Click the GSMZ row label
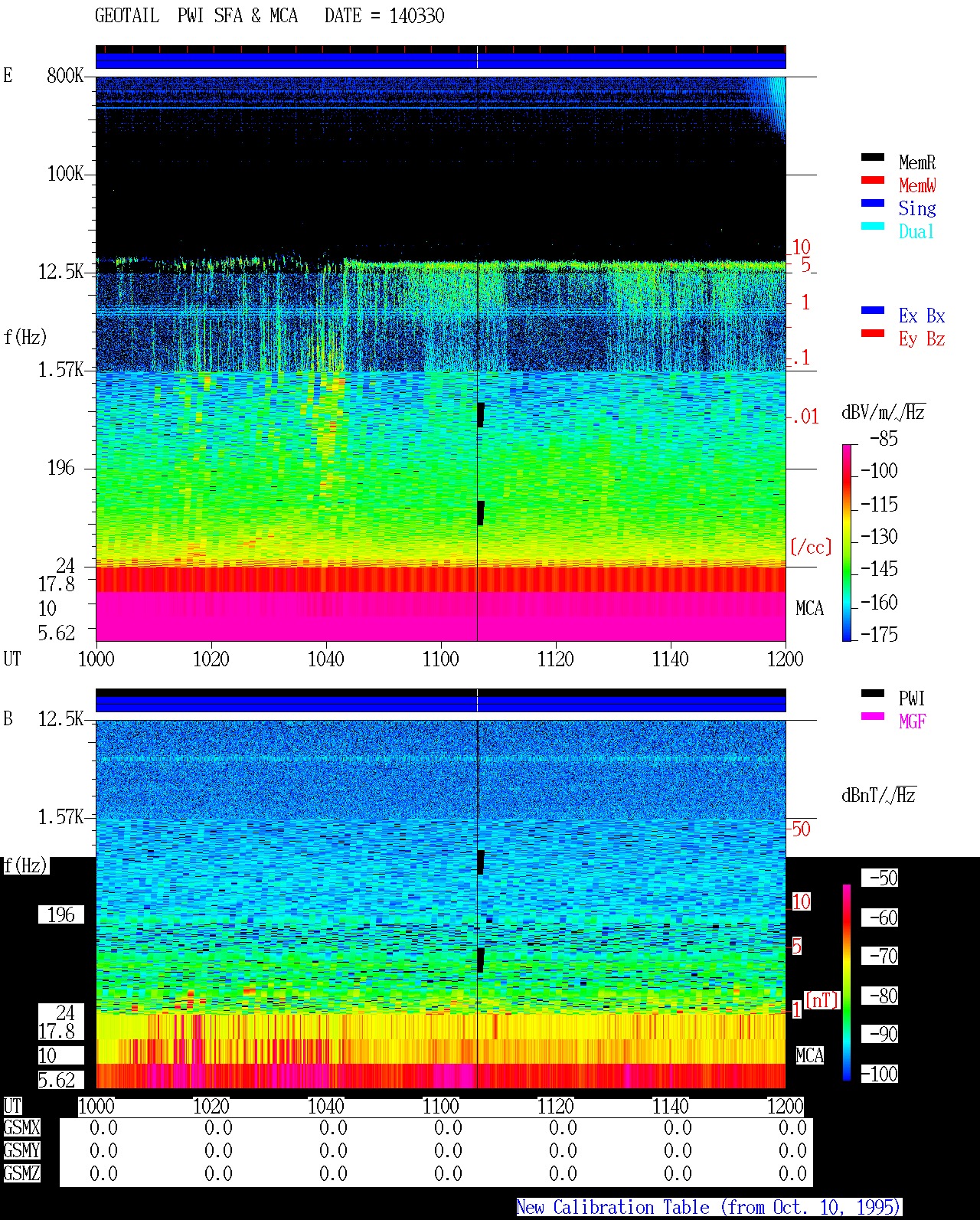 [21, 1173]
